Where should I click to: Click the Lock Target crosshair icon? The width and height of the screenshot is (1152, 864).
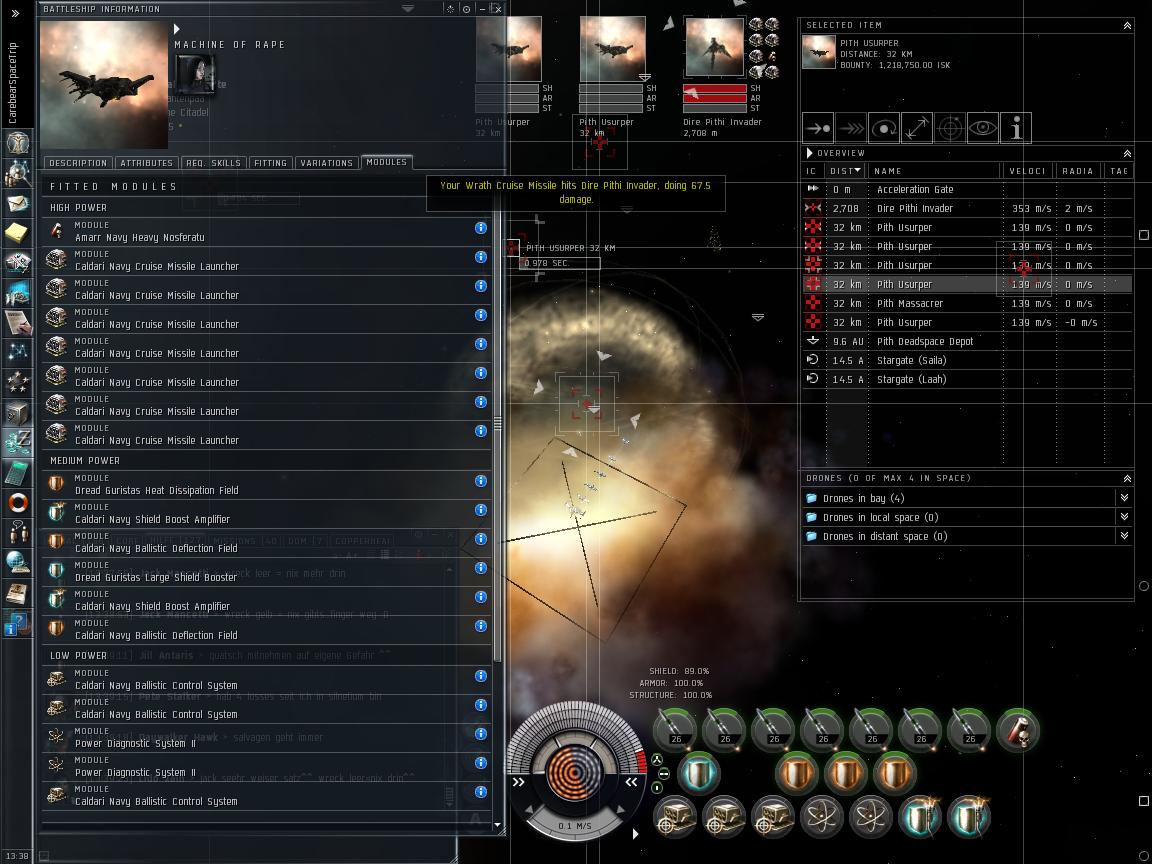pos(950,129)
